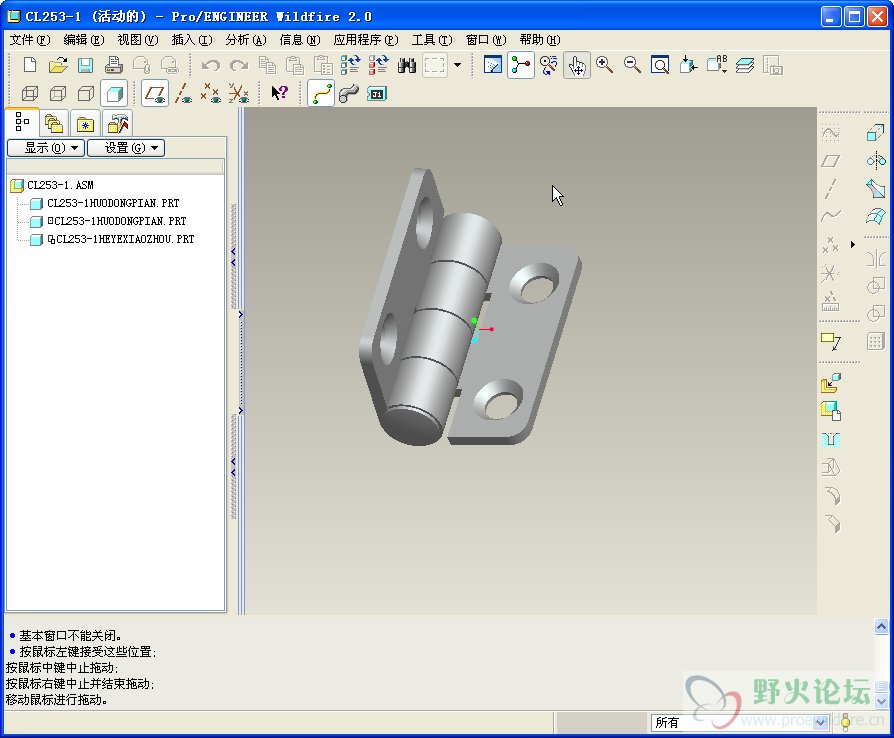Add a component to the assembly
The height and width of the screenshot is (738, 894).
click(x=831, y=383)
